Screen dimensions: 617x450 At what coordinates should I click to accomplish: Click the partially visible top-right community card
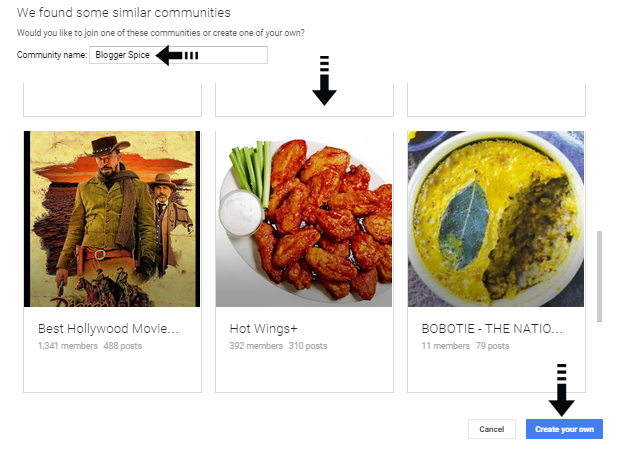coord(496,100)
